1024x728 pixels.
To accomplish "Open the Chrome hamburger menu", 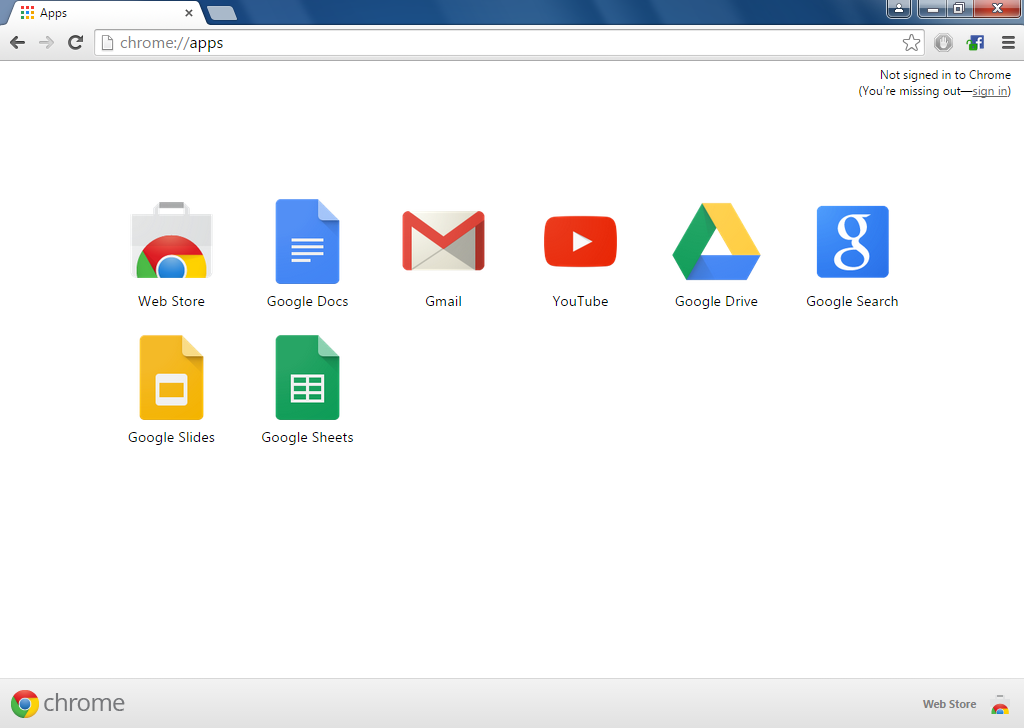I will (1008, 43).
